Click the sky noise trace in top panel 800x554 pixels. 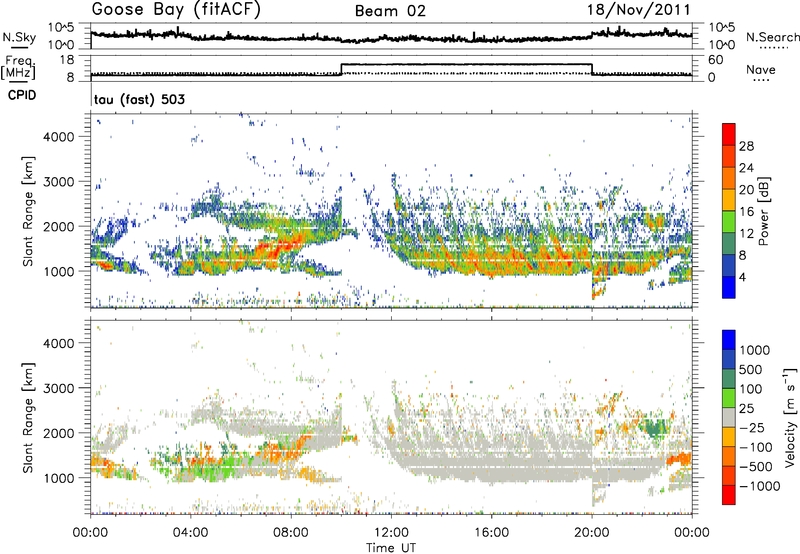pyautogui.click(x=391, y=37)
